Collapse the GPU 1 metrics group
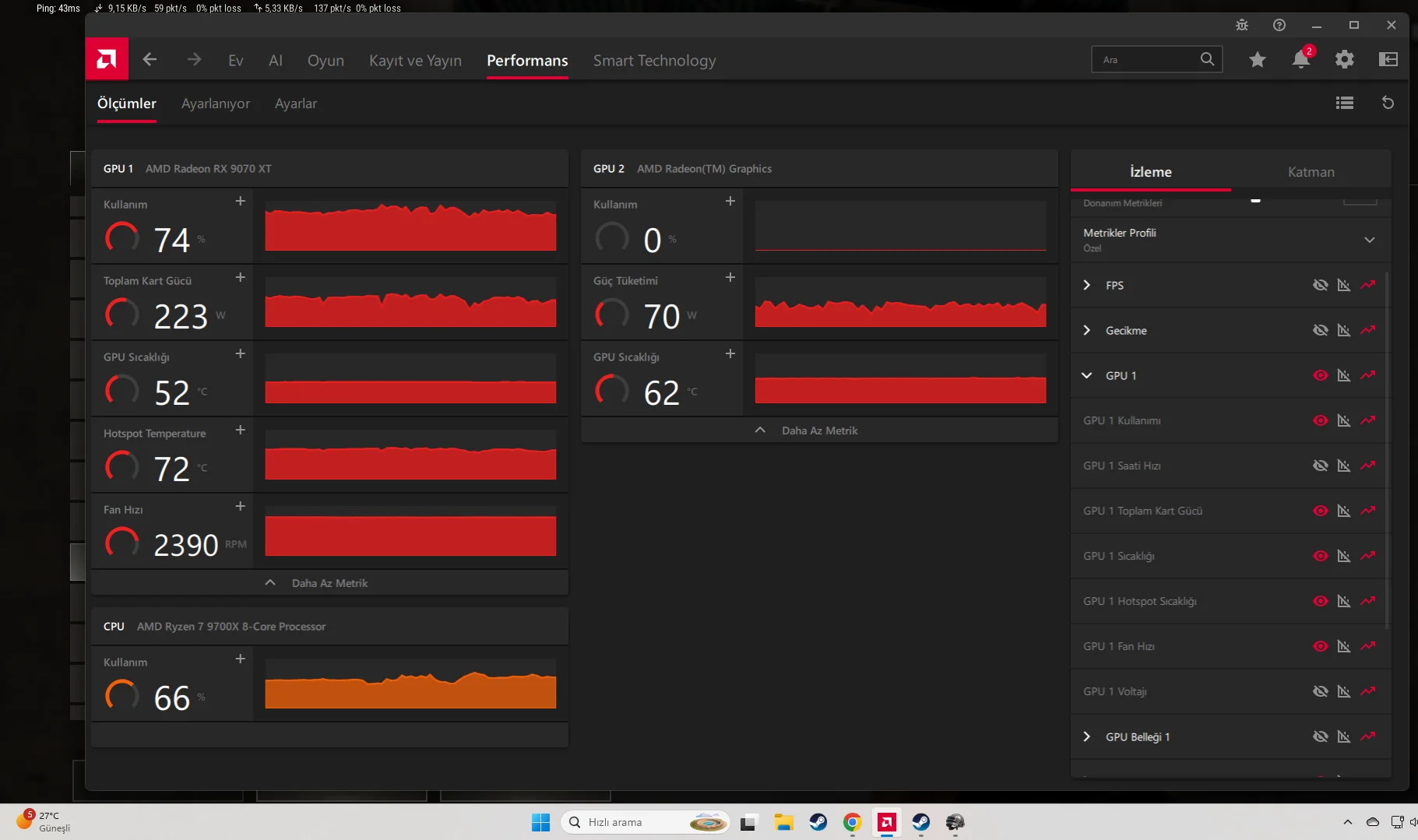Image resolution: width=1418 pixels, height=840 pixels. [x=1087, y=375]
